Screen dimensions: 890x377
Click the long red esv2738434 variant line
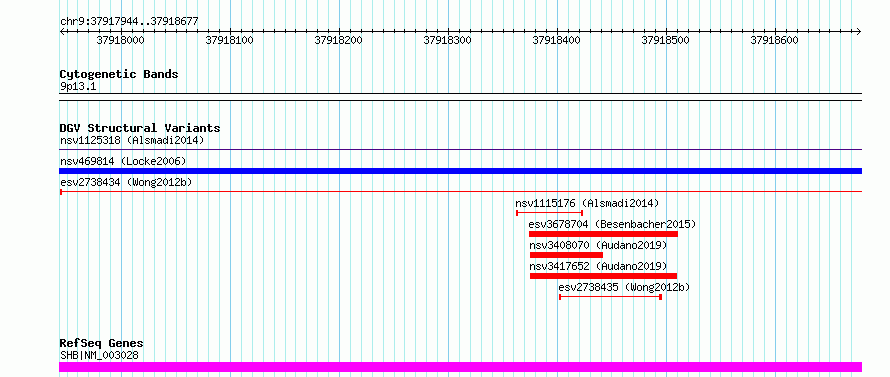460,192
